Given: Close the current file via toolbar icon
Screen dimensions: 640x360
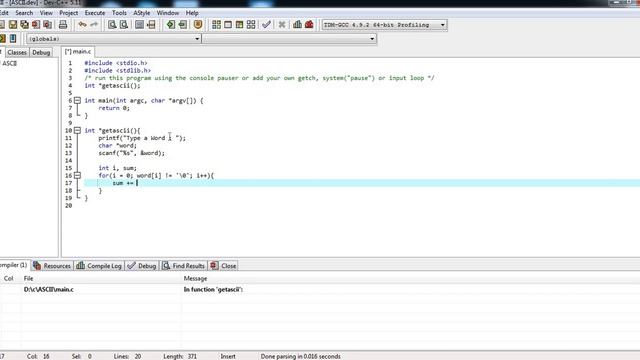Looking at the screenshot, I should point(36,24).
